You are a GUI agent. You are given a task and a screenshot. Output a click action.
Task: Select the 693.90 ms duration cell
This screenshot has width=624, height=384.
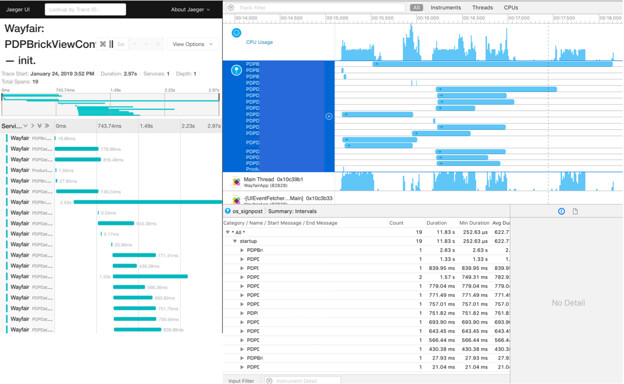[441, 322]
